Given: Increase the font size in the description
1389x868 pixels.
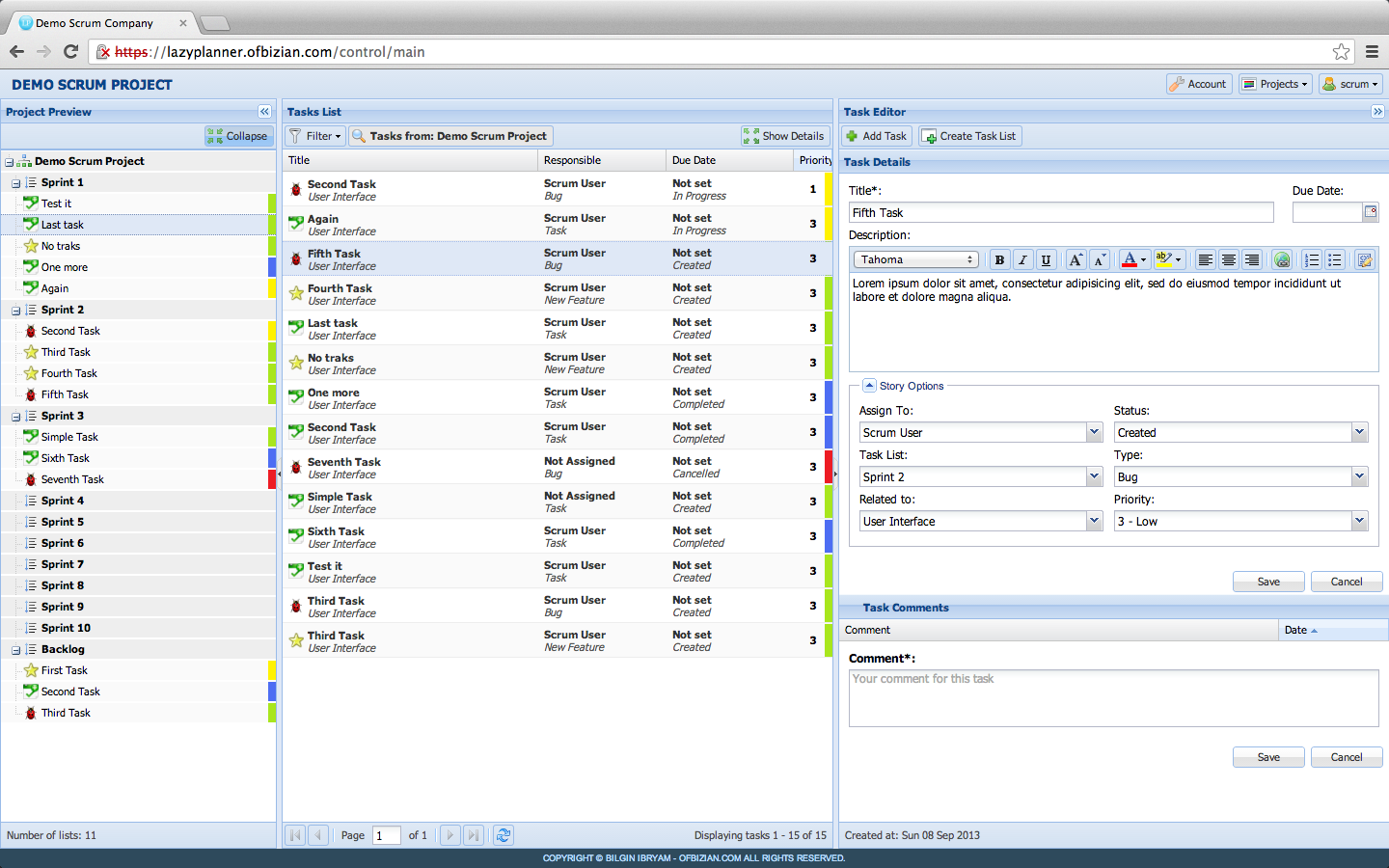Looking at the screenshot, I should (1074, 259).
